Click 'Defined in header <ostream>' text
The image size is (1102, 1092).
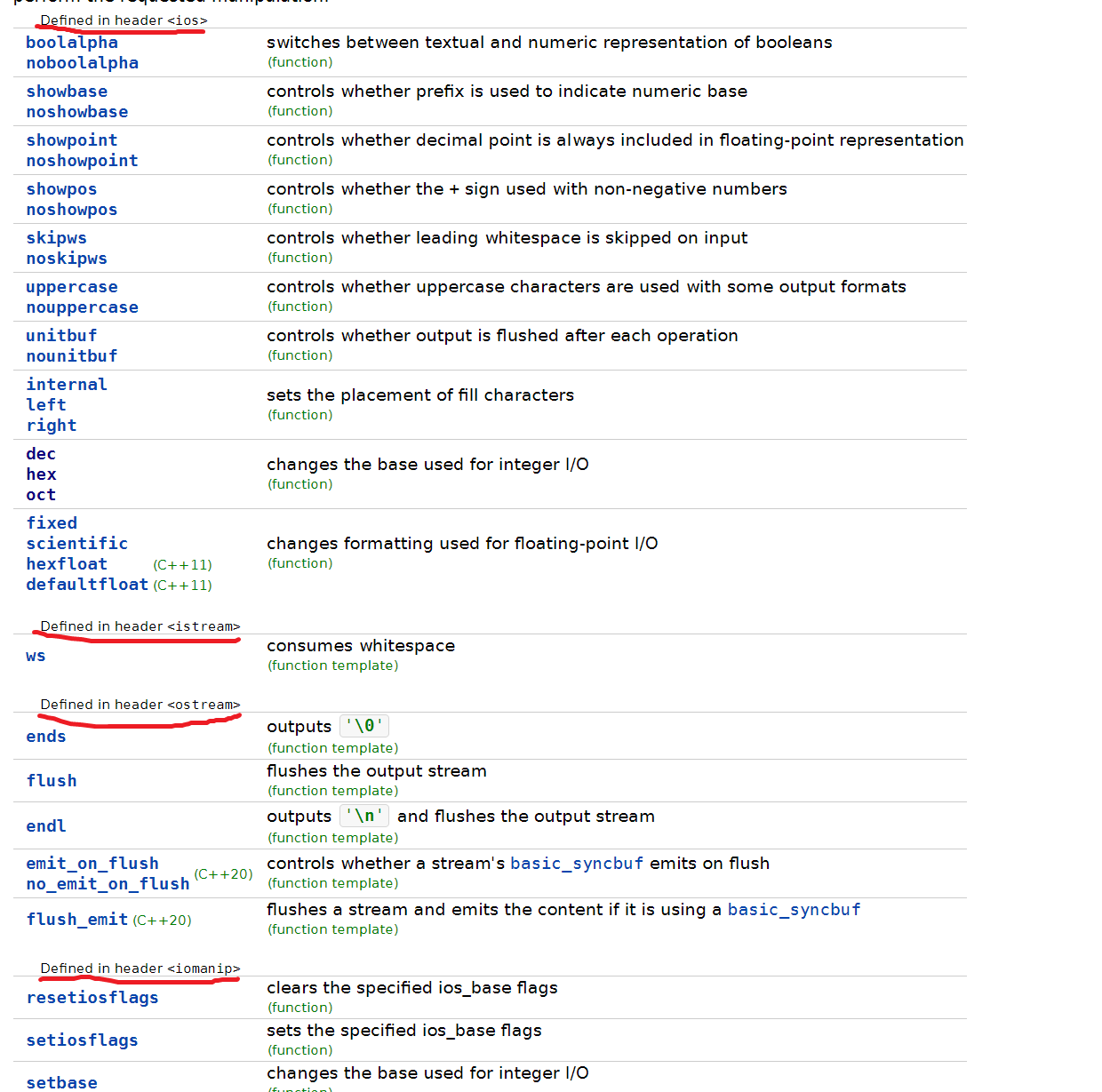point(140,705)
